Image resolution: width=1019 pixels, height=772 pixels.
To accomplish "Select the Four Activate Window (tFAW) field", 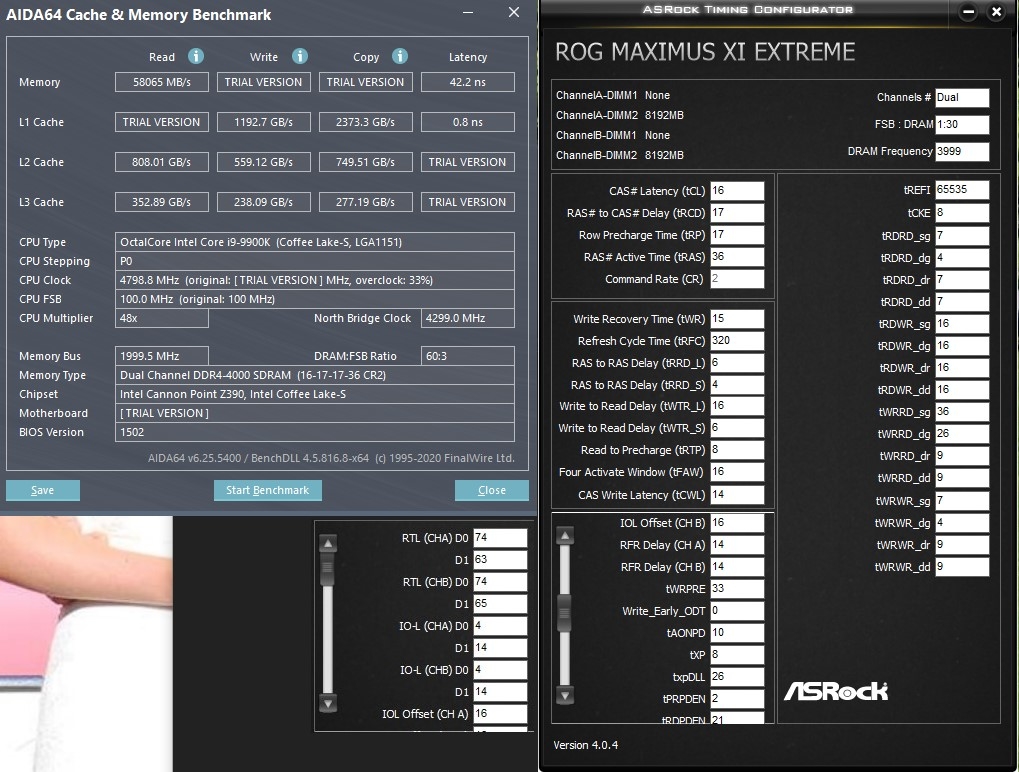I will click(737, 472).
